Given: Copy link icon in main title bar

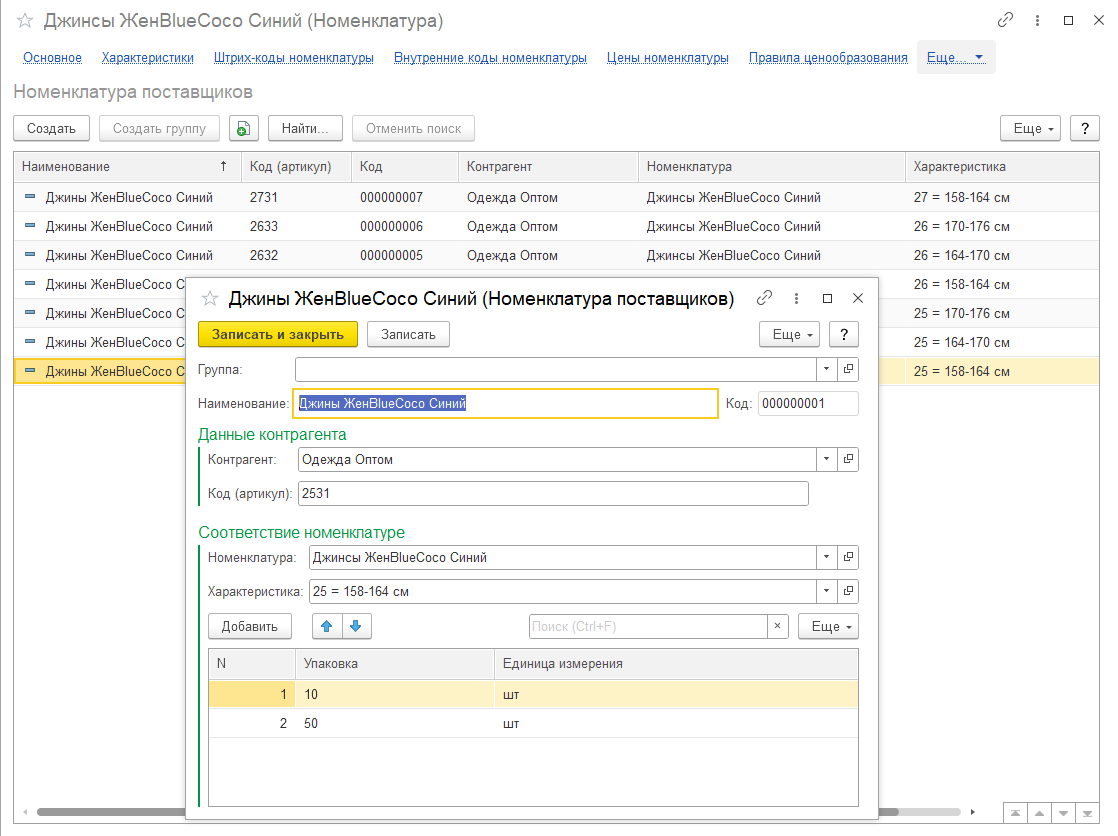Looking at the screenshot, I should click(x=1005, y=20).
